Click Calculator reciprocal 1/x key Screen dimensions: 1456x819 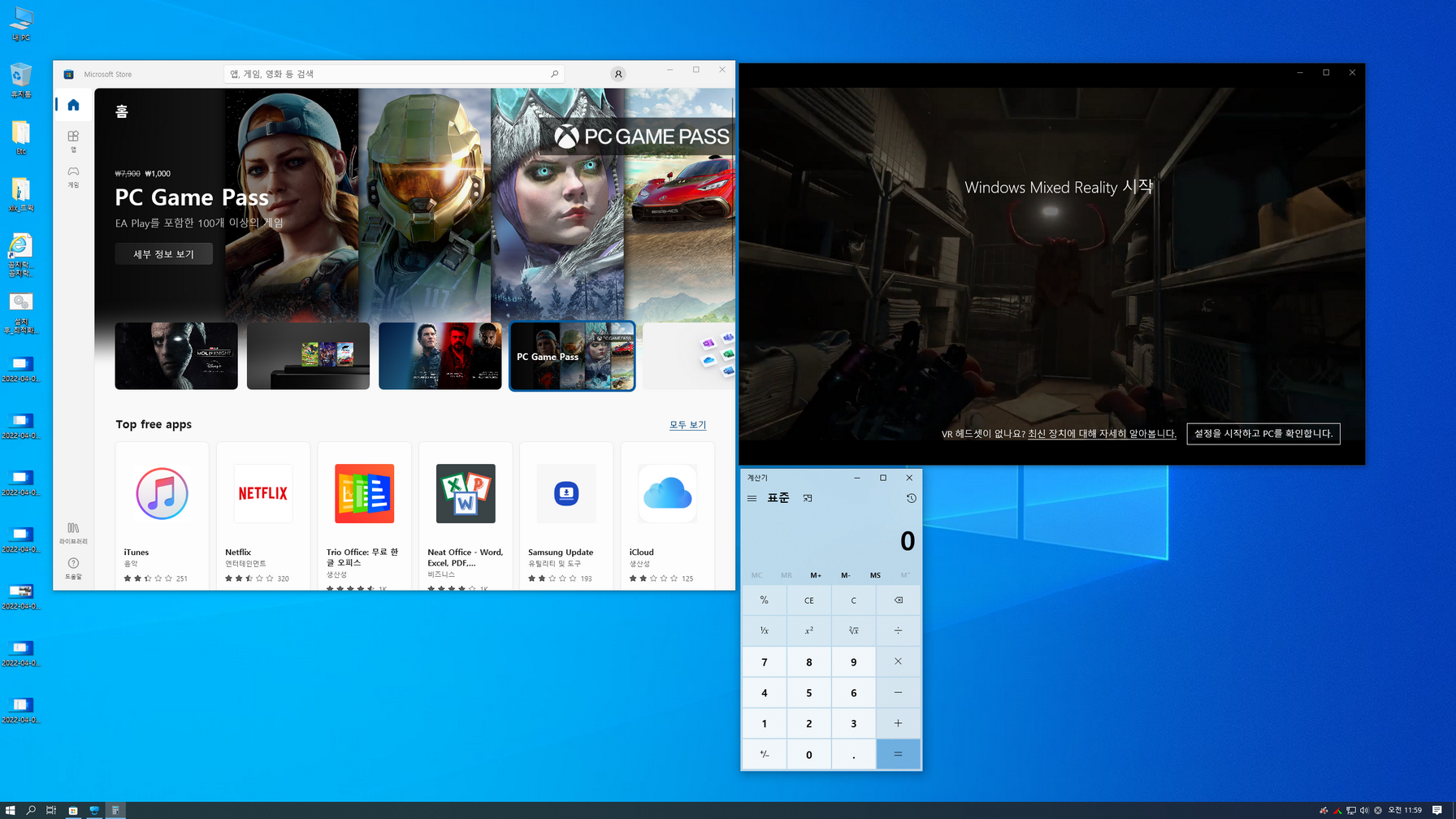[764, 630]
